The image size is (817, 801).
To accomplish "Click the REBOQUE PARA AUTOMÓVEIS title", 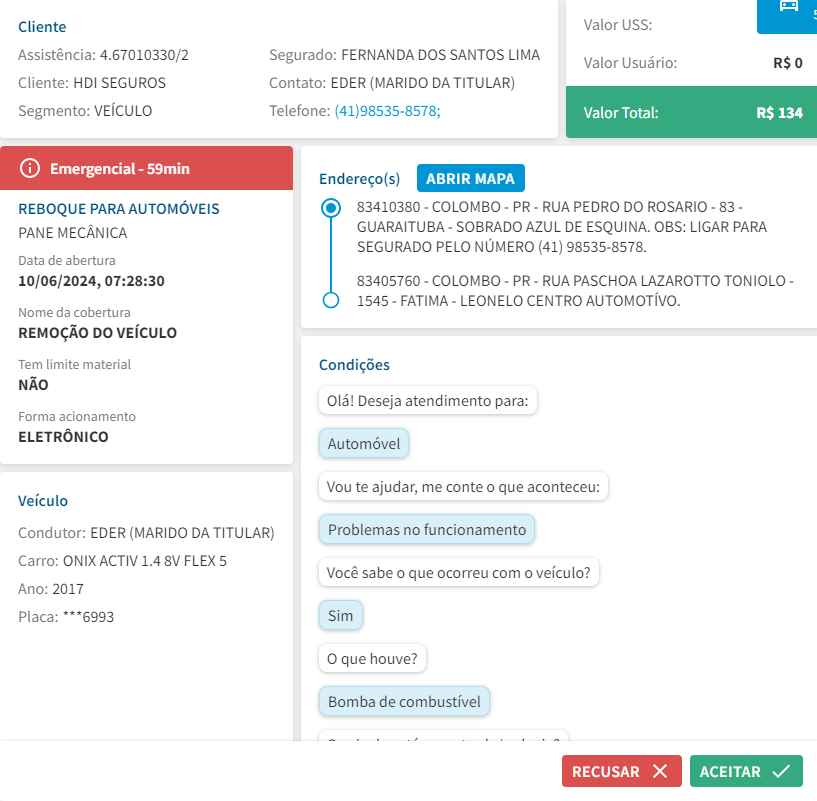I will (x=119, y=209).
